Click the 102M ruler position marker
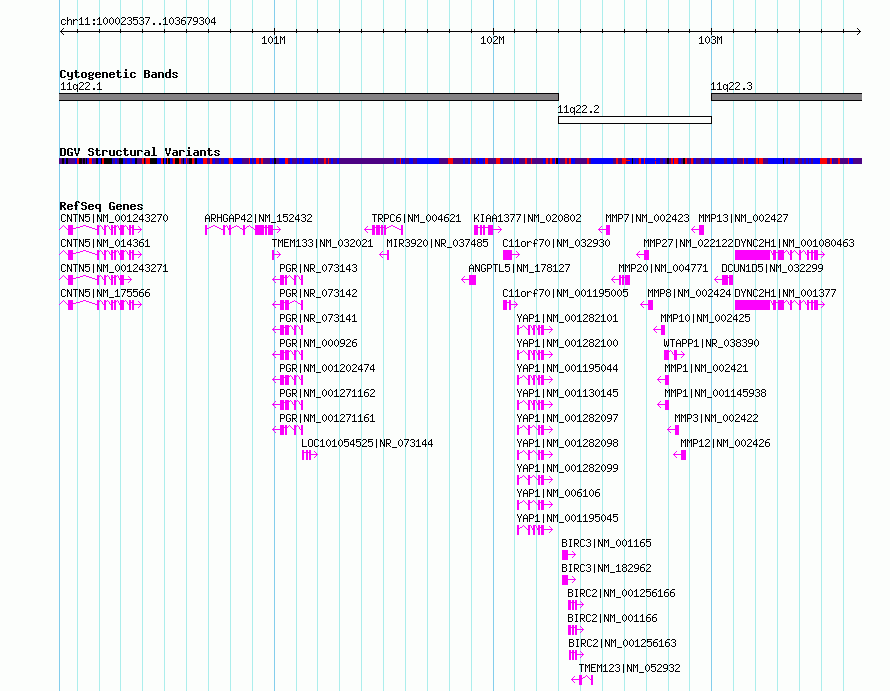This screenshot has width=890, height=691. (492, 40)
